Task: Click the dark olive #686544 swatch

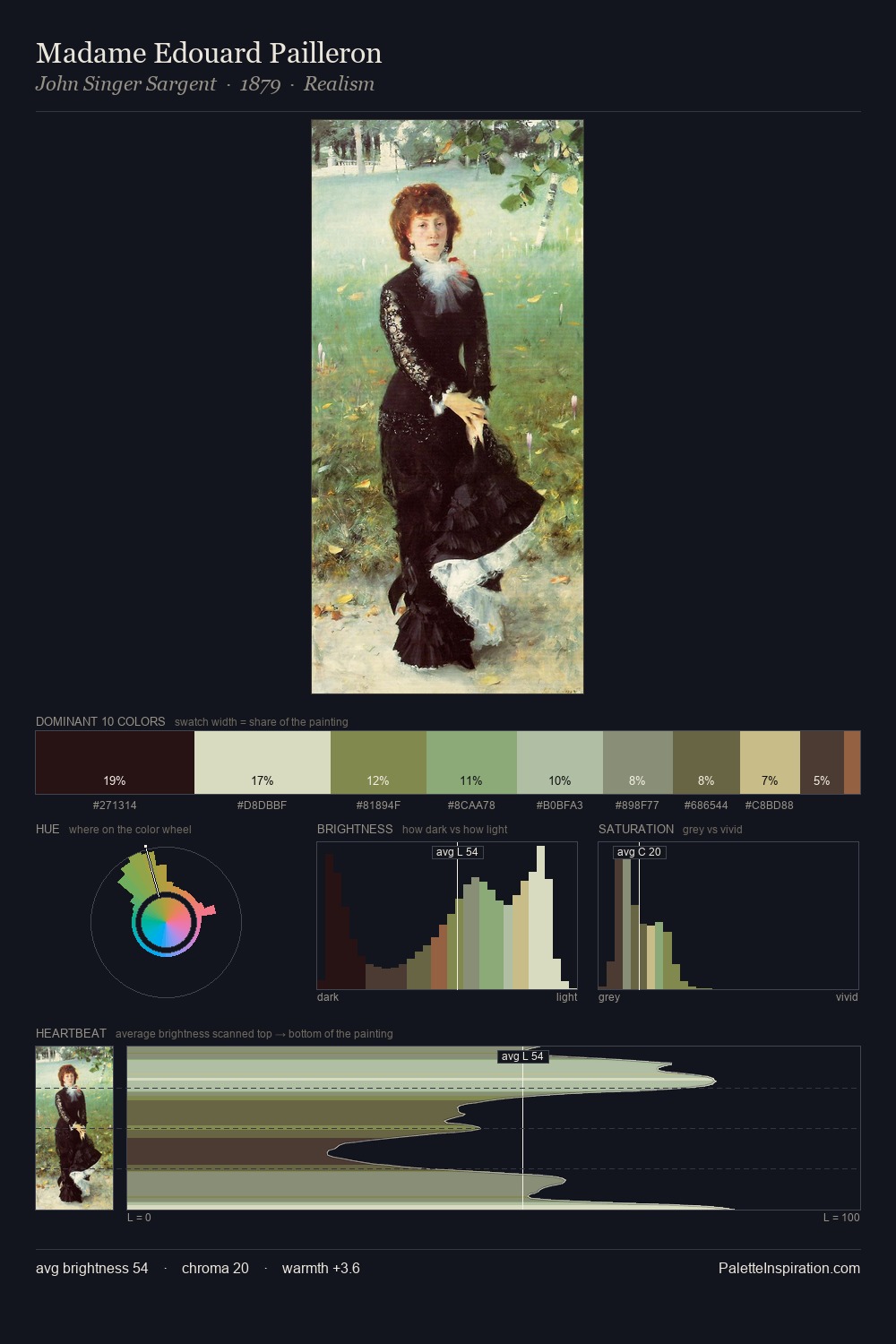Action: click(x=706, y=762)
